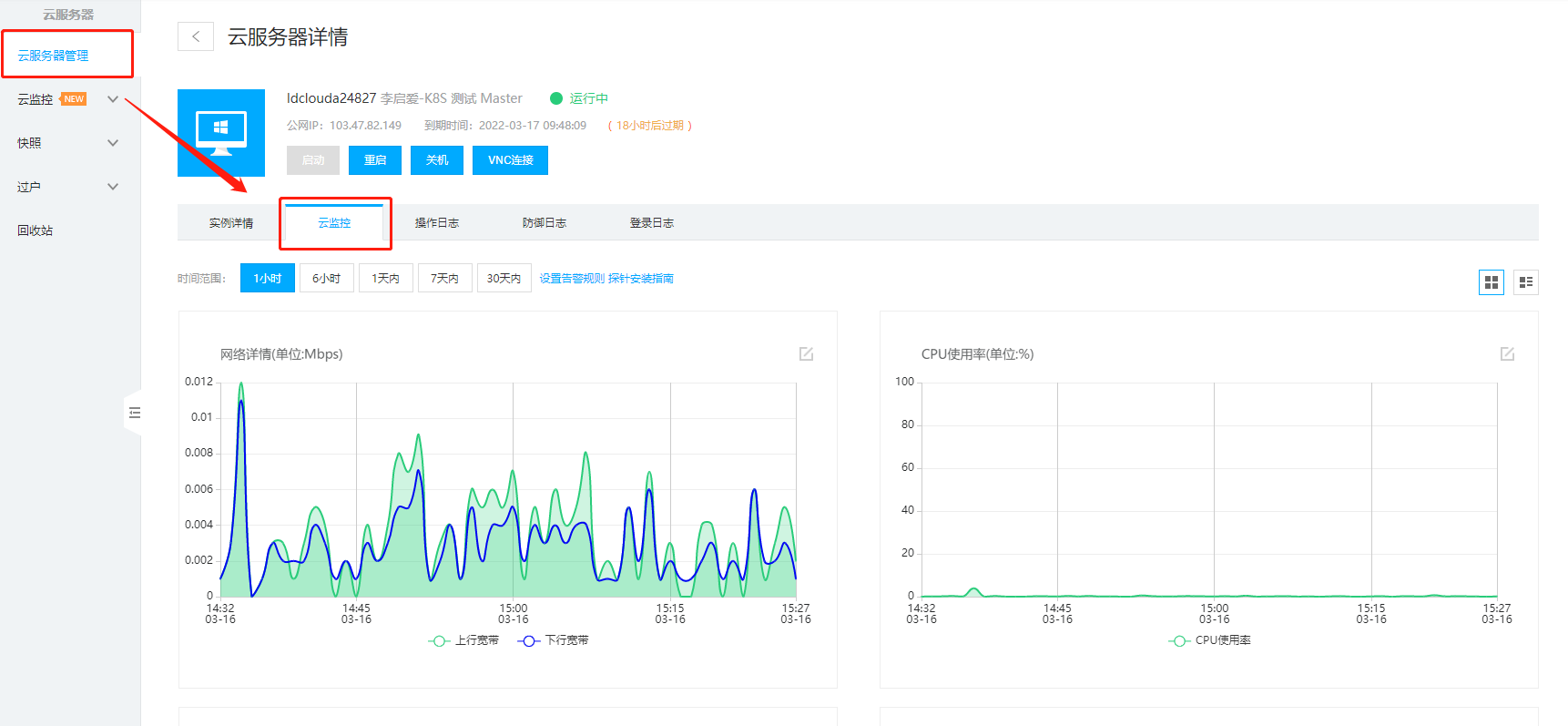
Task: Open the 设置告警规则 link
Action: tap(571, 279)
